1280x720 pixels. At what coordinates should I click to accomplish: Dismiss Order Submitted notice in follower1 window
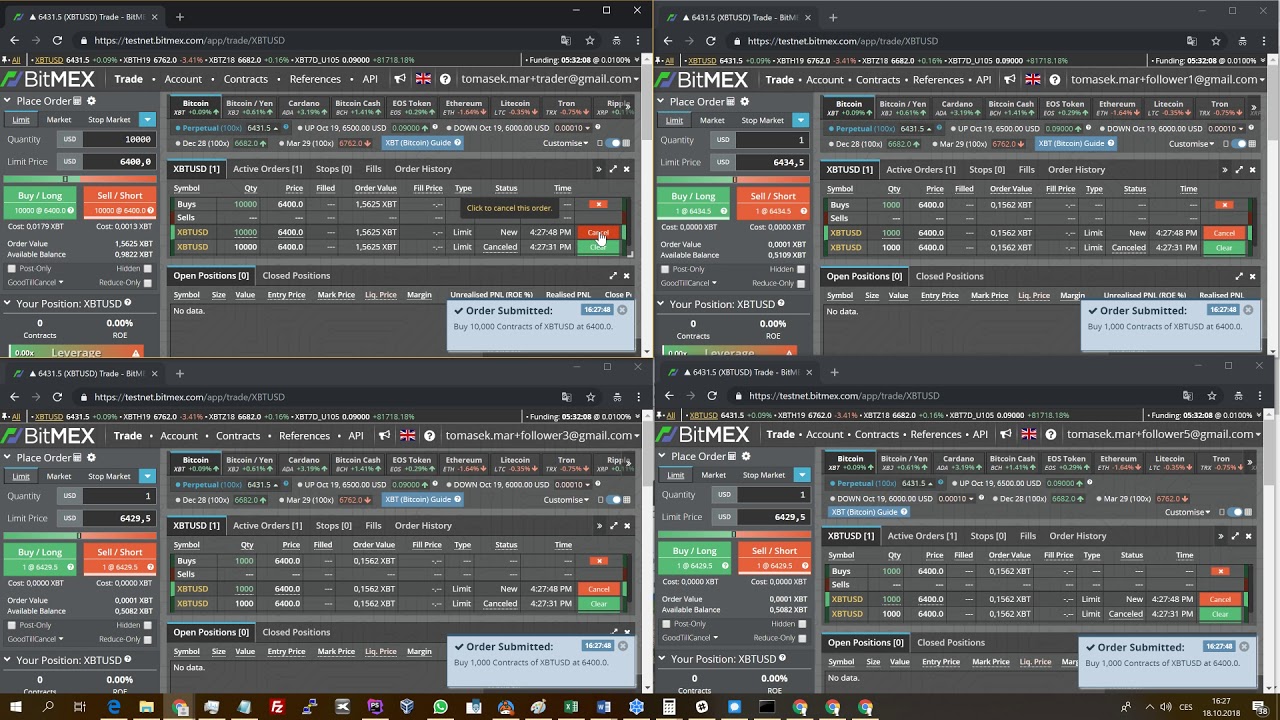click(x=1248, y=310)
